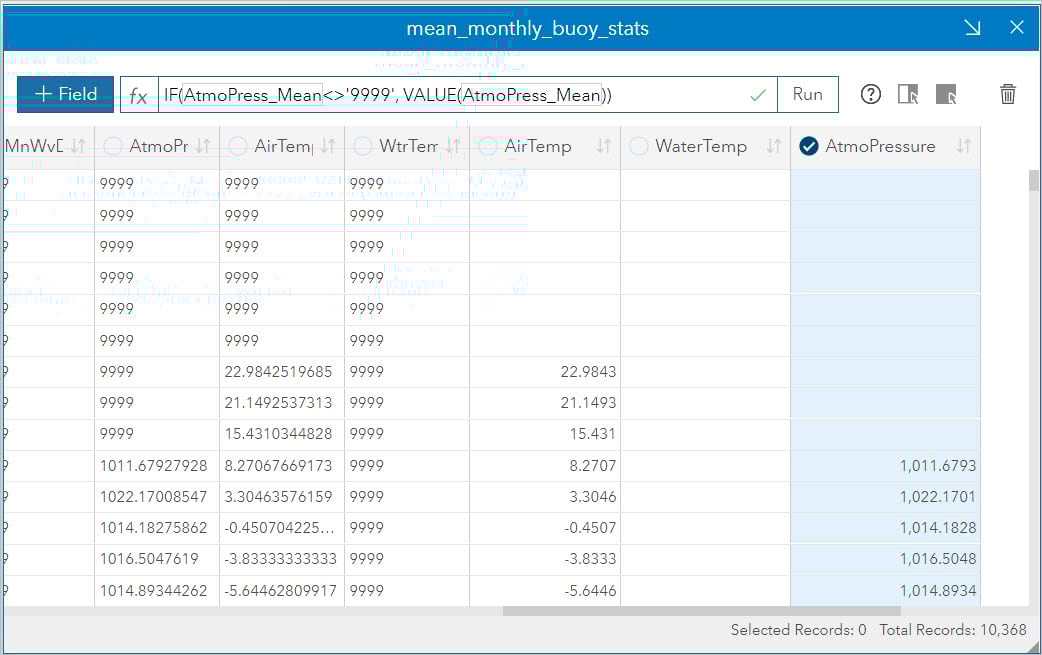Delete the field using the trash icon
The image size is (1042, 655).
tap(1008, 93)
